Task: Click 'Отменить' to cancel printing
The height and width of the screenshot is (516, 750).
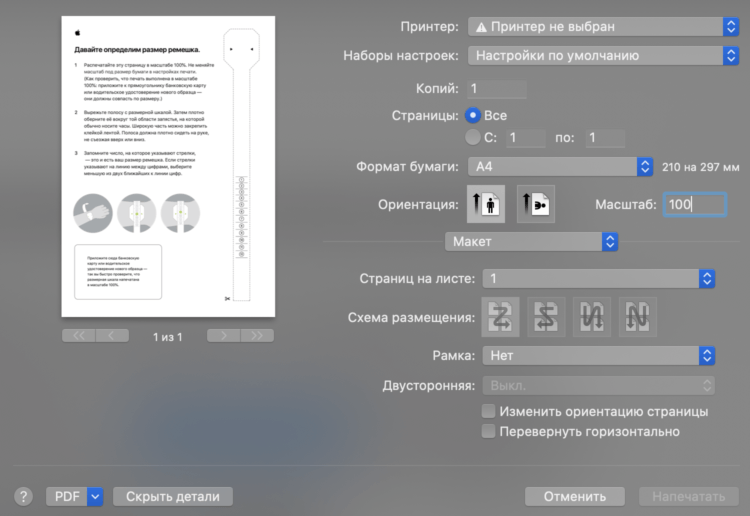Action: click(574, 496)
